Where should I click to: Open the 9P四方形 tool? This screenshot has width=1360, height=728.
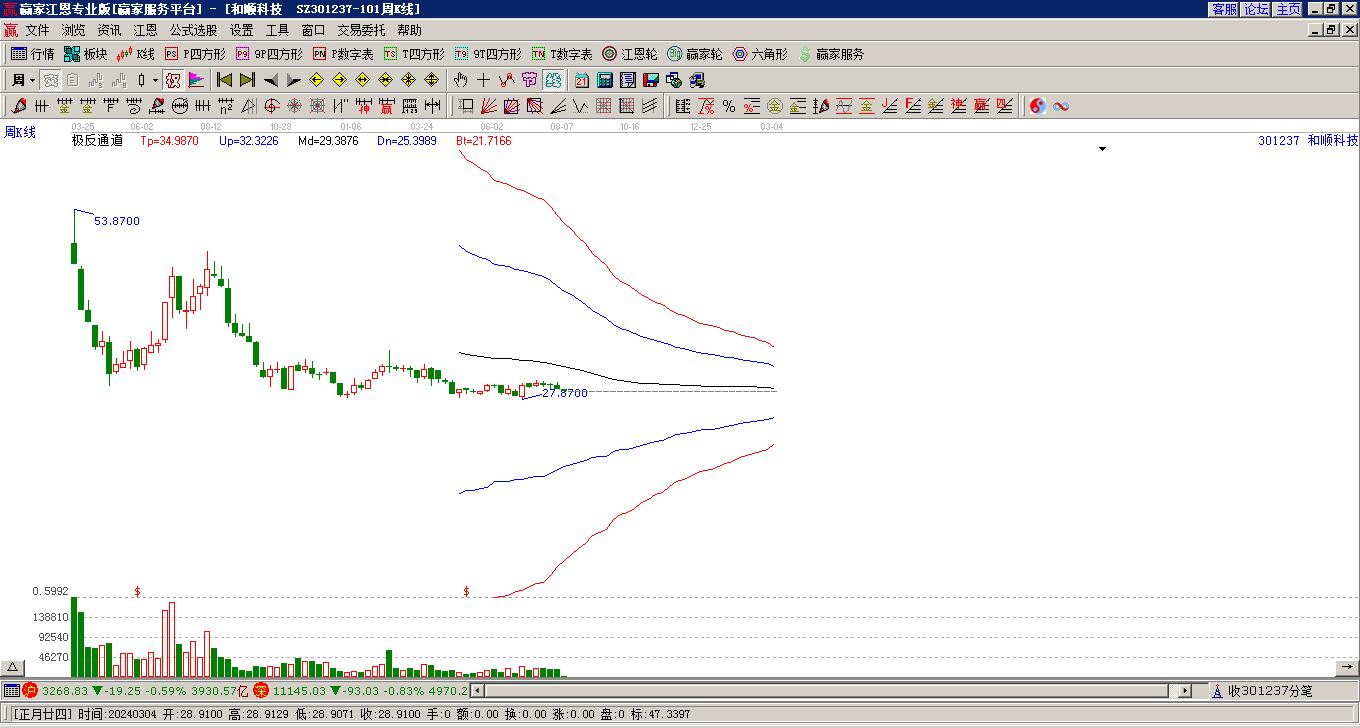[270, 54]
